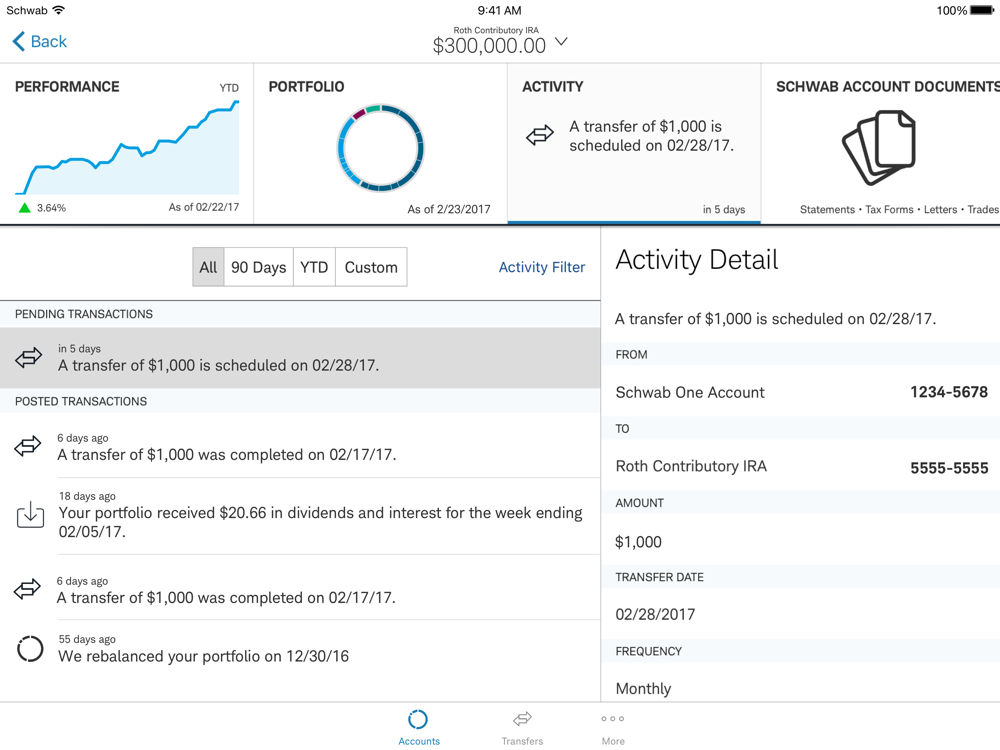Open the rebalanced portfolio 12/30/16 entry
The height and width of the screenshot is (750, 1000).
point(300,649)
